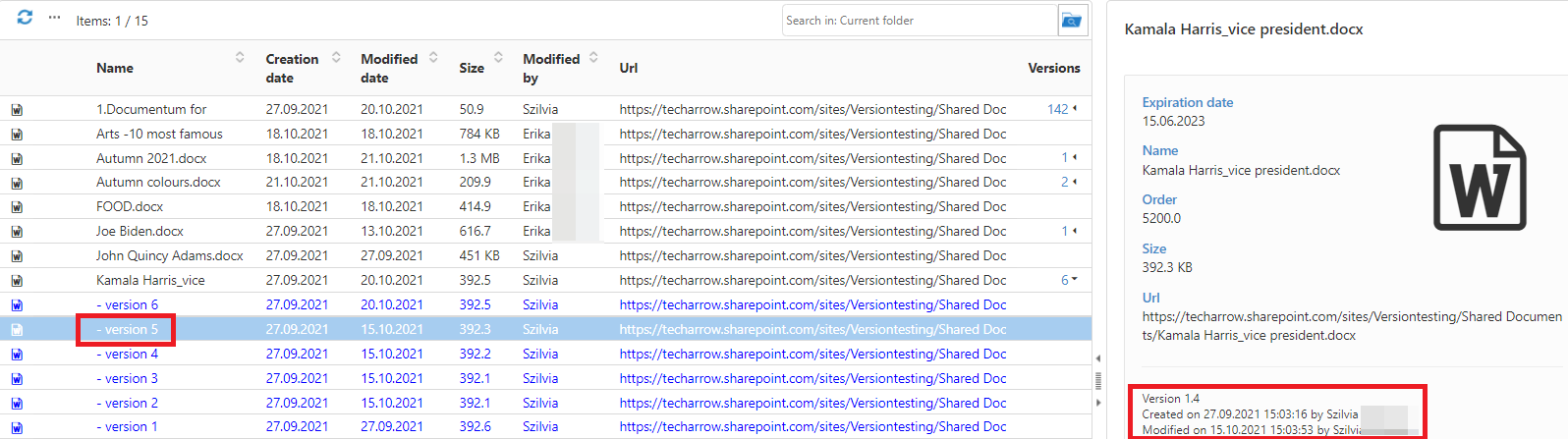The image size is (1568, 439).
Task: Click the Versions column header
Action: 1054,68
